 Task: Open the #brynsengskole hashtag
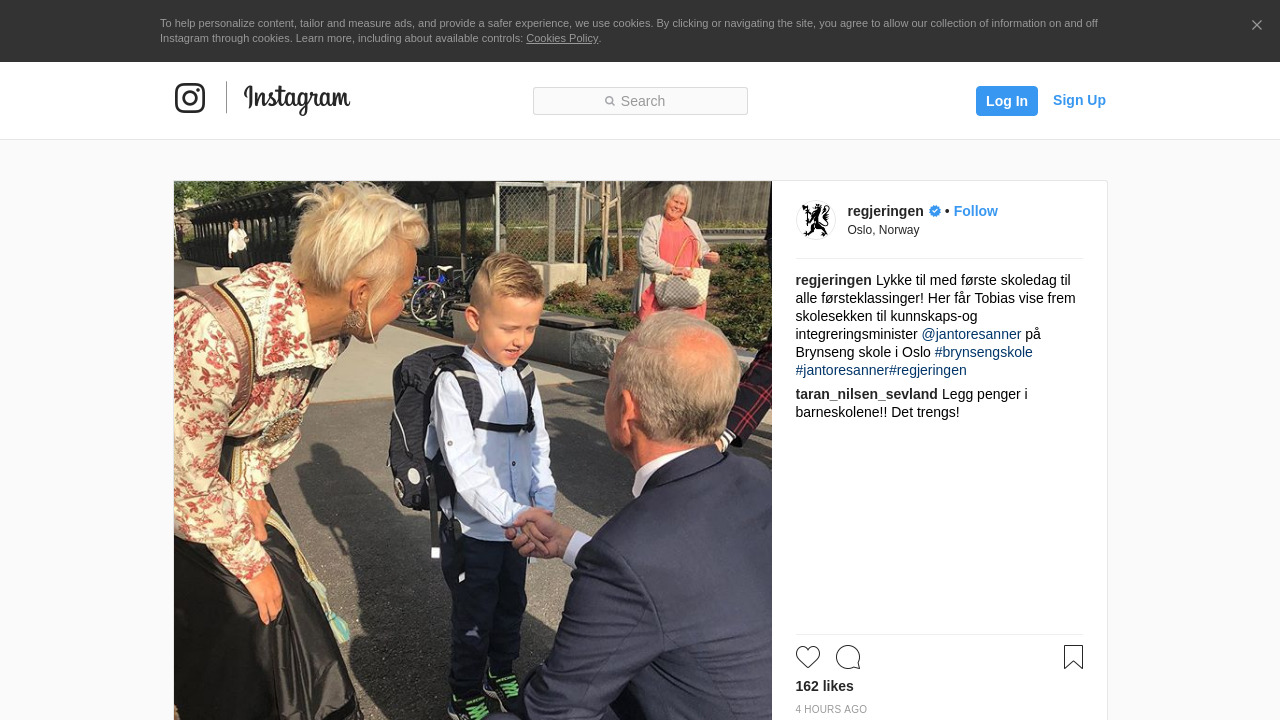984,352
